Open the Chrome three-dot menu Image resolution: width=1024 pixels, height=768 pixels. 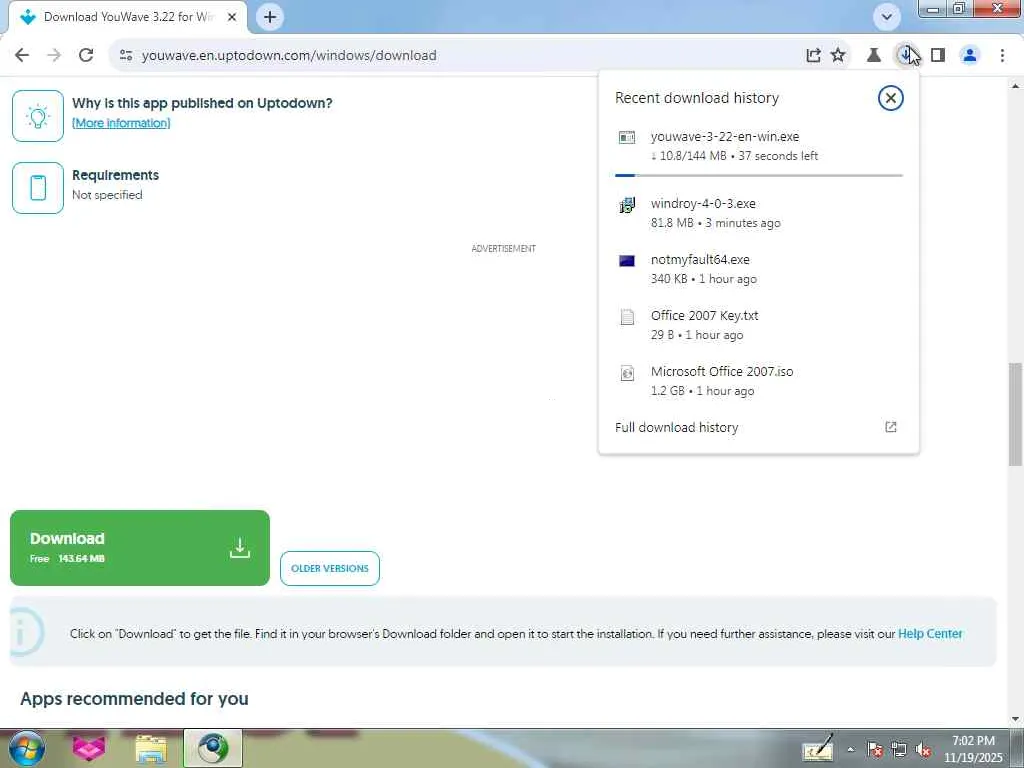1002,56
